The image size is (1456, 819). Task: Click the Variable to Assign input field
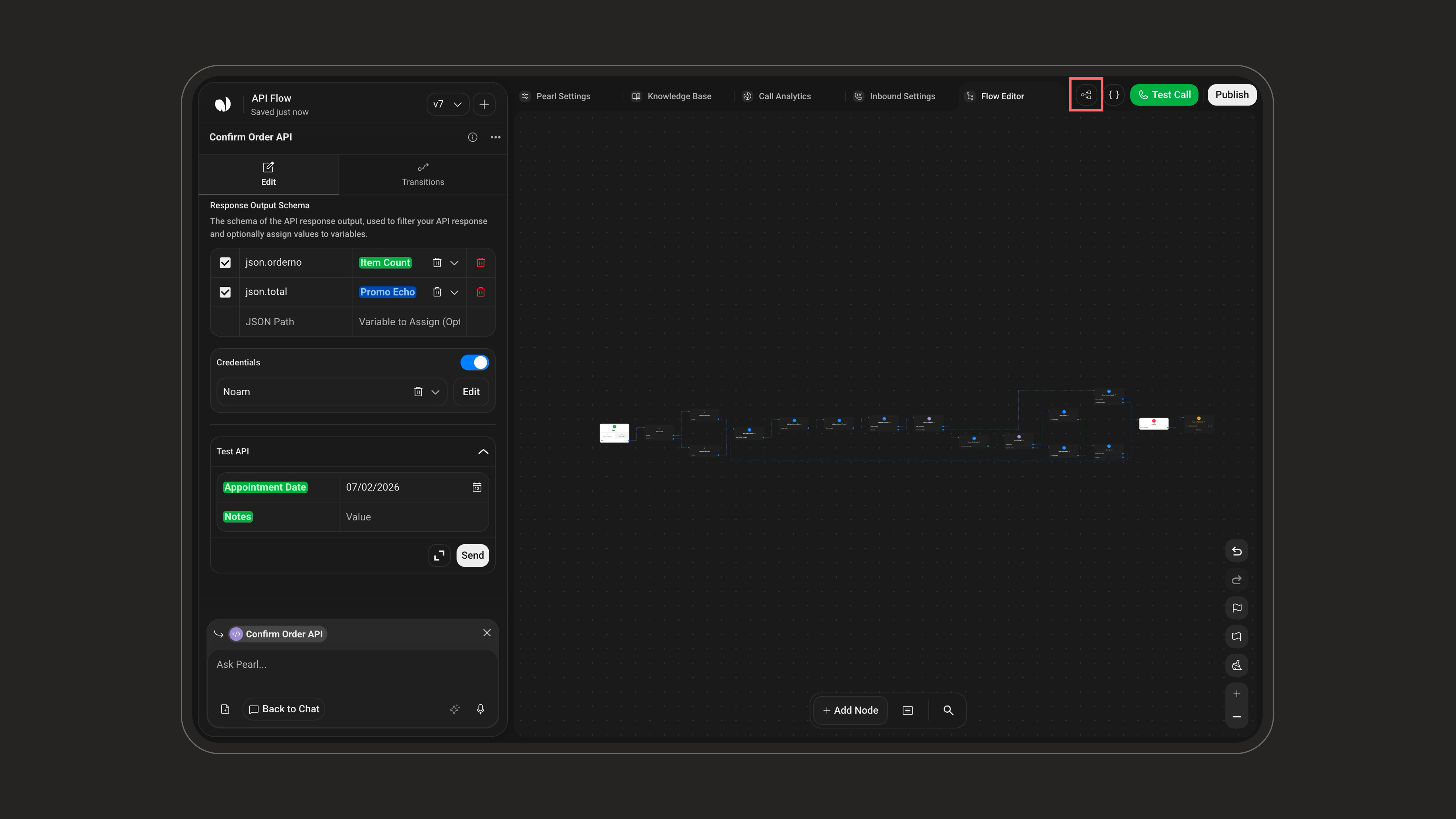(x=409, y=322)
